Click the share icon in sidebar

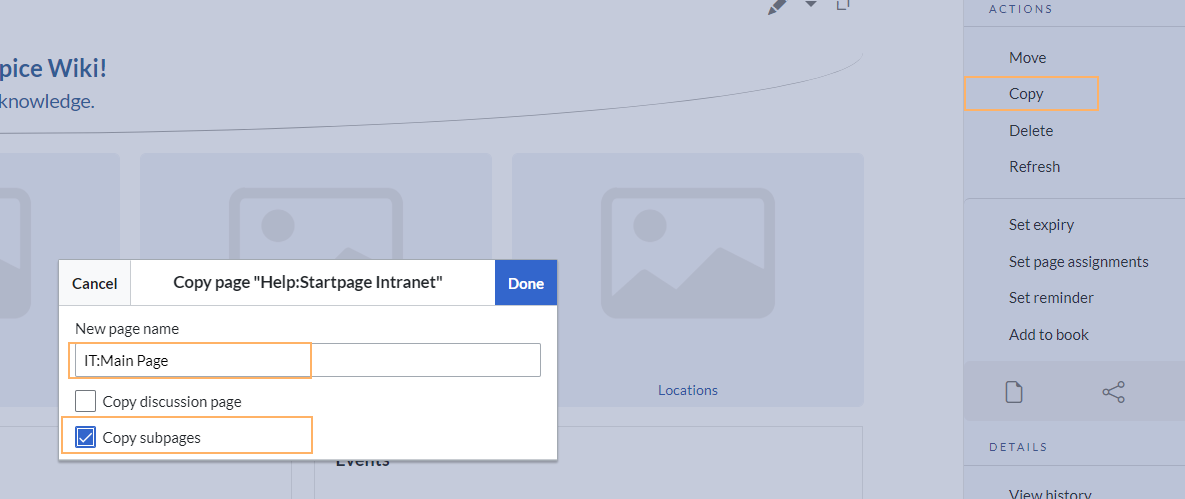(x=1113, y=392)
